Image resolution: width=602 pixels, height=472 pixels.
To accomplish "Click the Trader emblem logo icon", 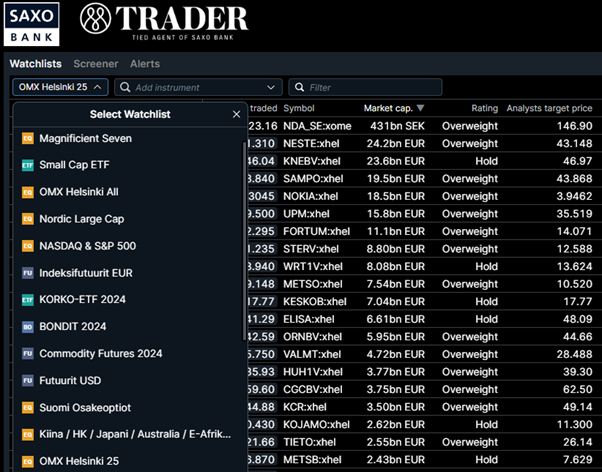I will [x=96, y=18].
